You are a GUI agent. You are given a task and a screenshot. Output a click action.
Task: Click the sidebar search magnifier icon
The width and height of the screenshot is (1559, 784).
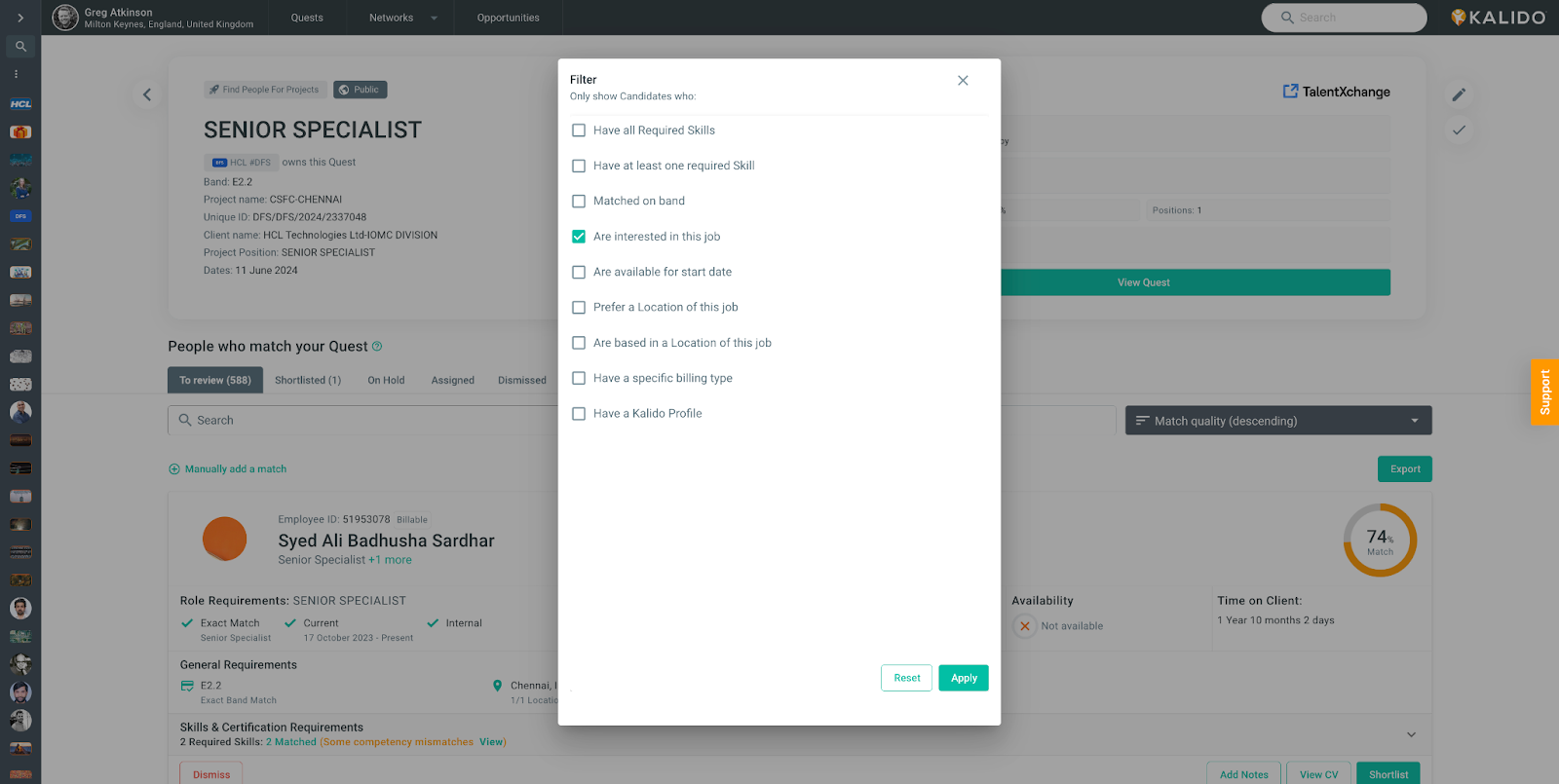point(20,47)
